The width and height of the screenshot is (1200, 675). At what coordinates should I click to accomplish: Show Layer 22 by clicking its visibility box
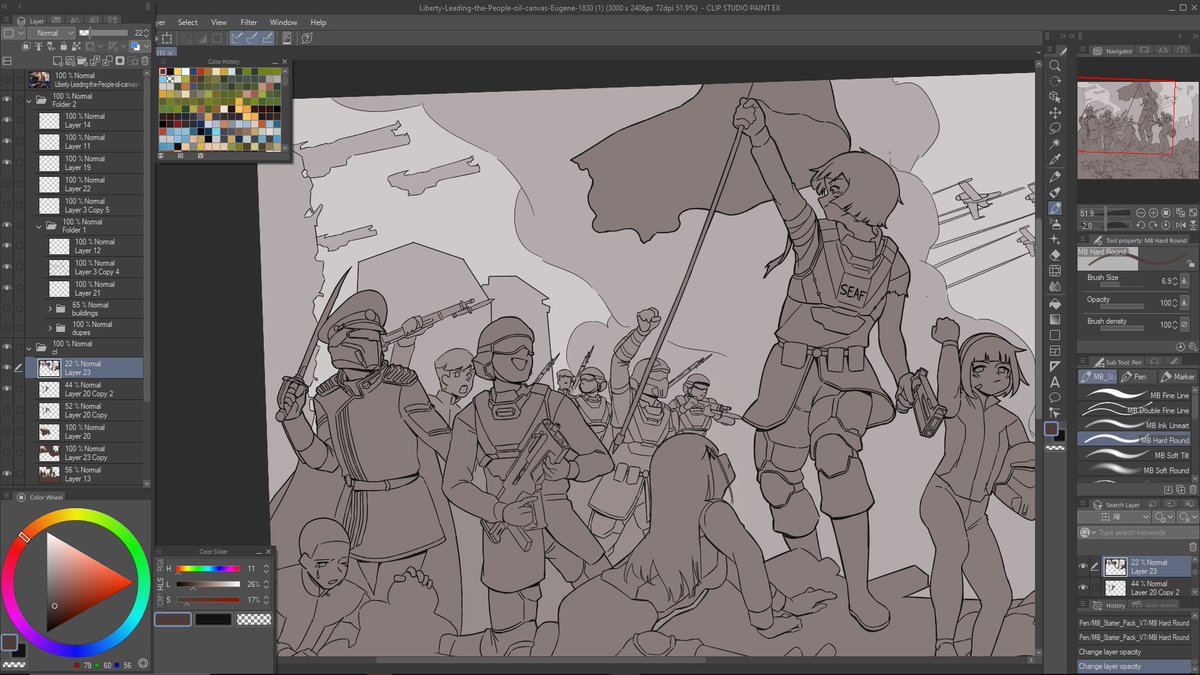click(x=7, y=184)
